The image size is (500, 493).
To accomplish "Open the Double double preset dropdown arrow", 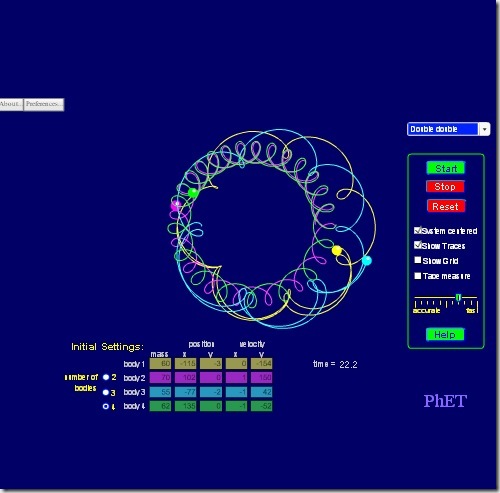I will point(484,129).
